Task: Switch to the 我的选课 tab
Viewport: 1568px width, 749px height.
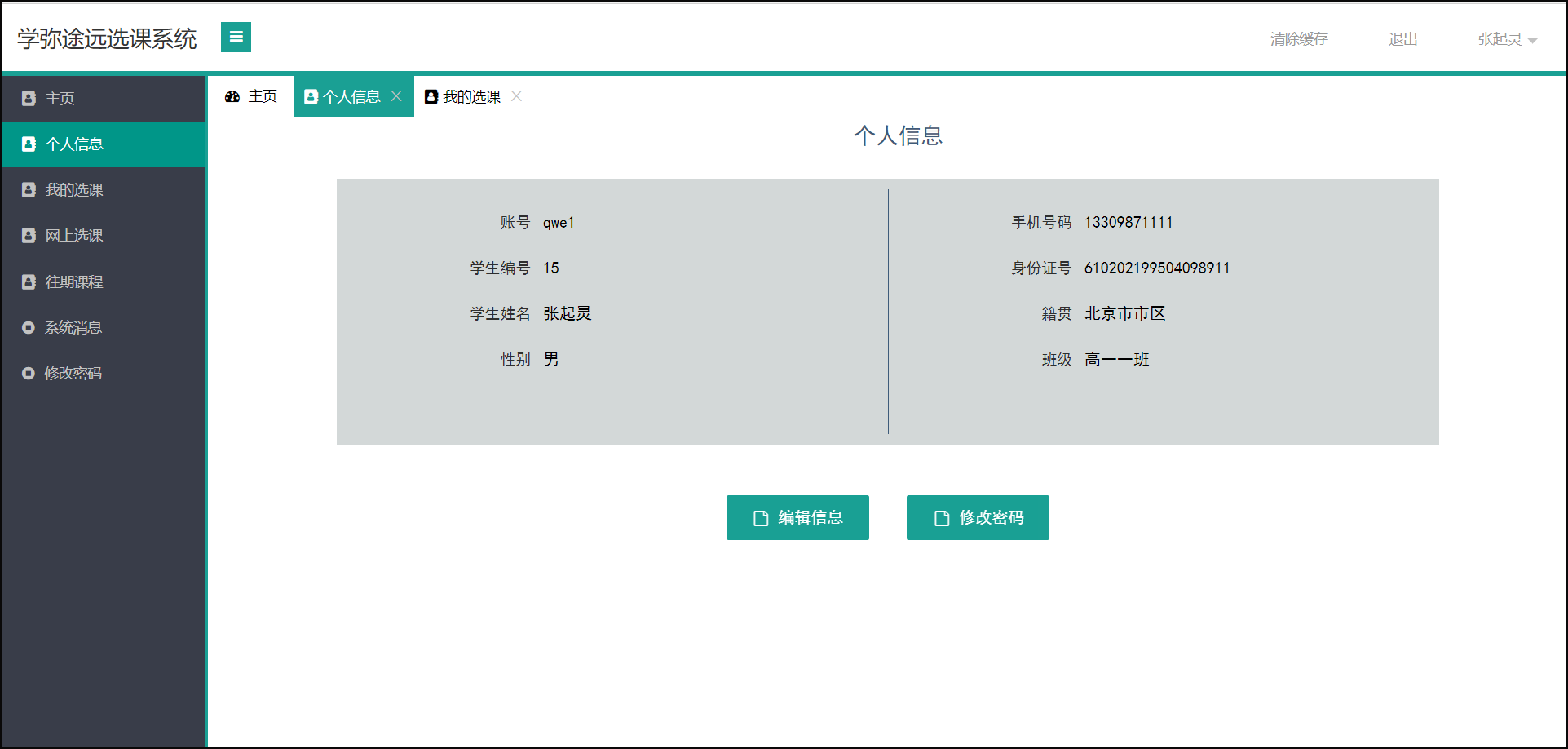Action: click(471, 95)
